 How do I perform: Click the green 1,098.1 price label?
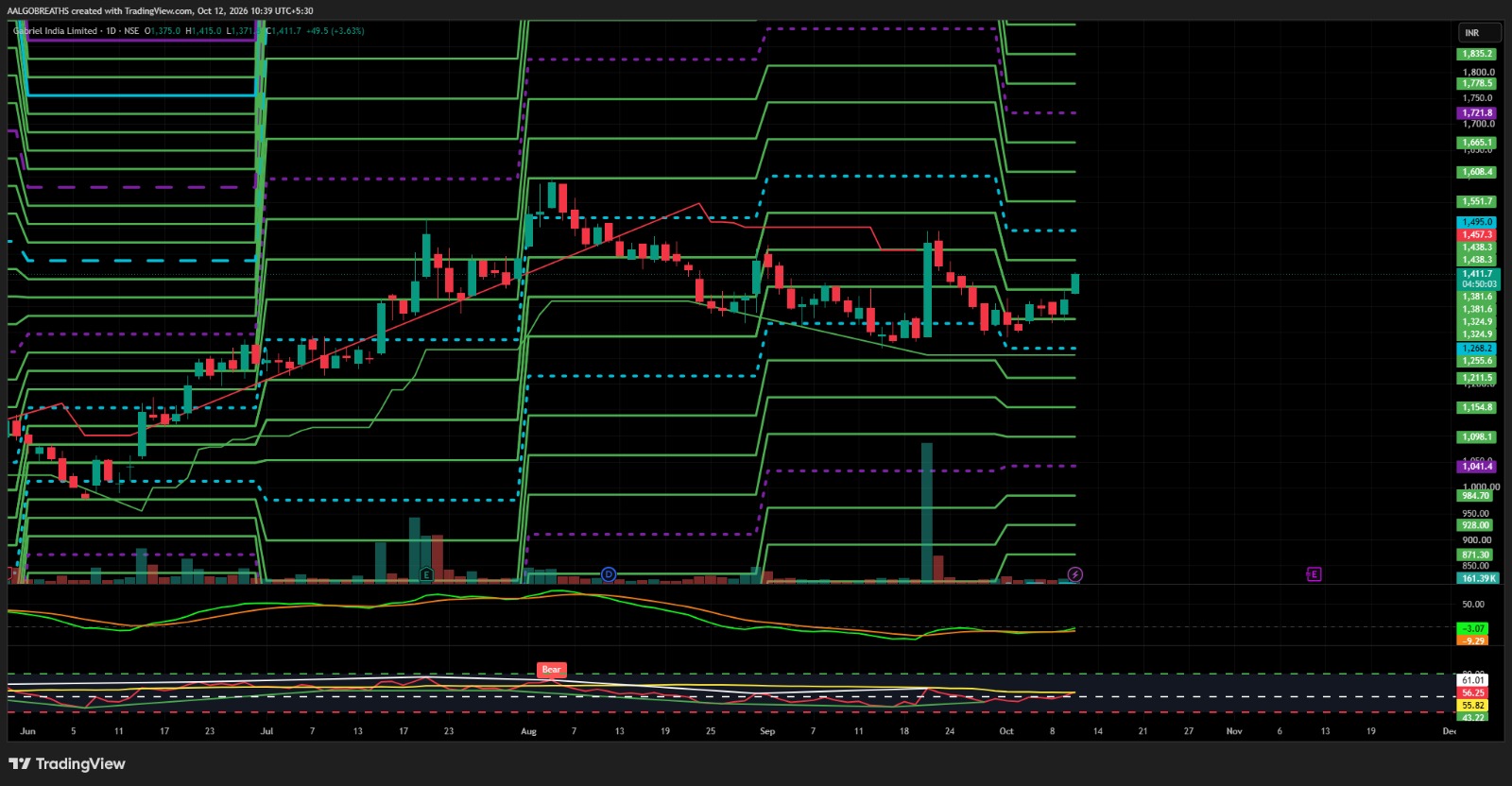pos(1478,437)
